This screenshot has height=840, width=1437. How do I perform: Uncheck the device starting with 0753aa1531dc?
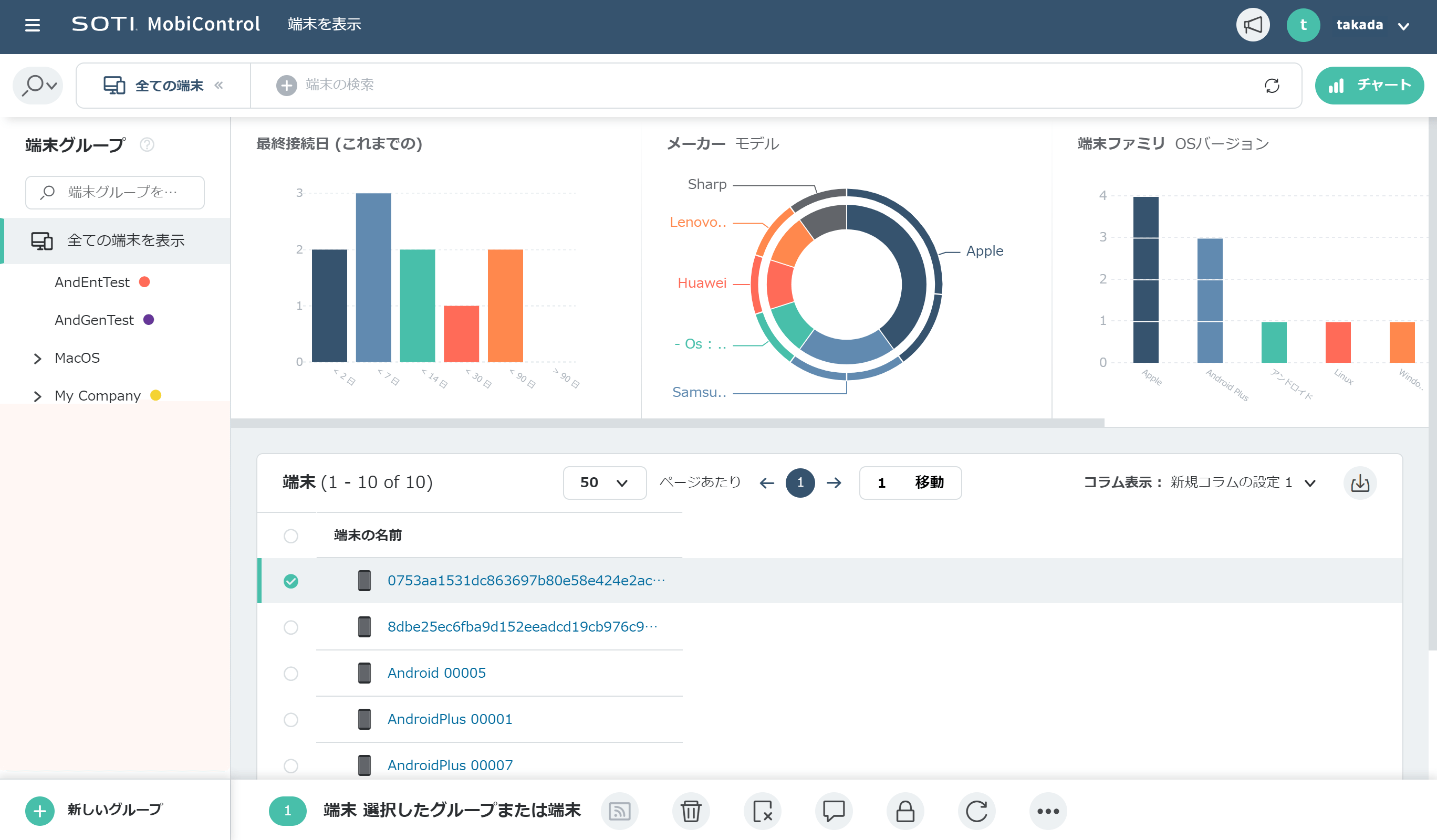coord(291,581)
